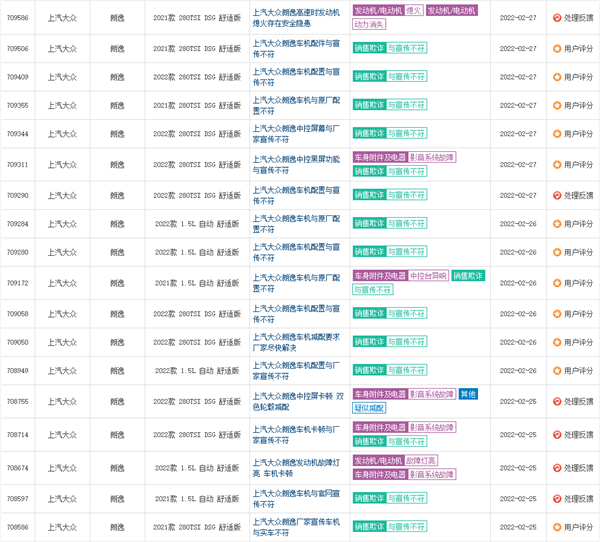Click the 销售欺诈 tag in row 709506
Screen dimensions: 600x542
click(369, 48)
